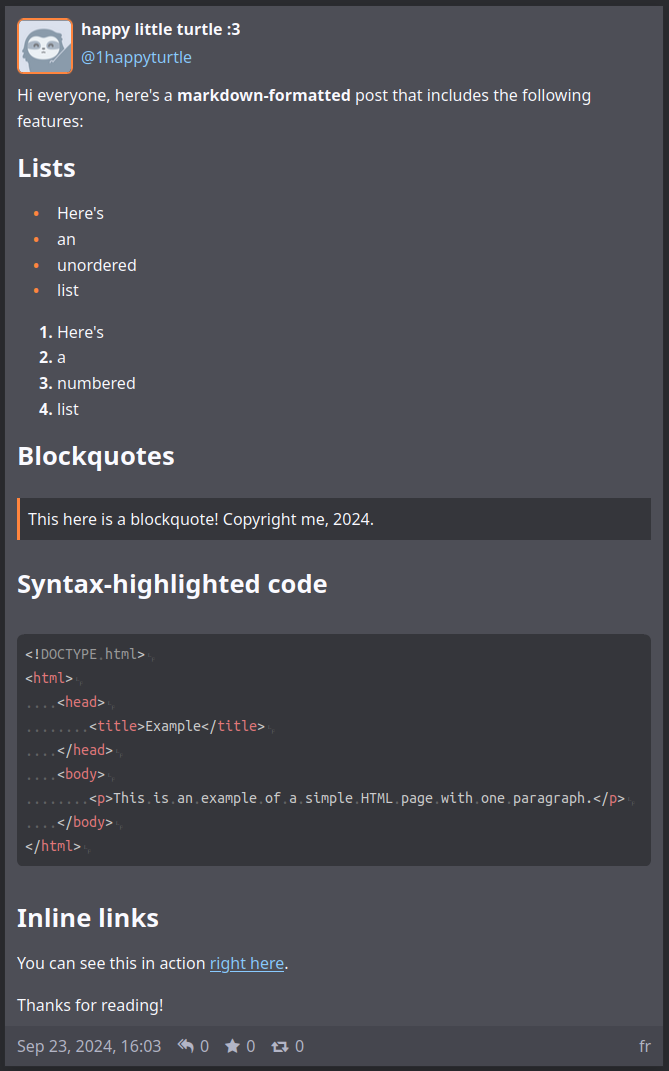Viewport: 669px width, 1071px height.
Task: Open the Sep 23, 2024 timestamp permalink
Action: click(89, 1046)
